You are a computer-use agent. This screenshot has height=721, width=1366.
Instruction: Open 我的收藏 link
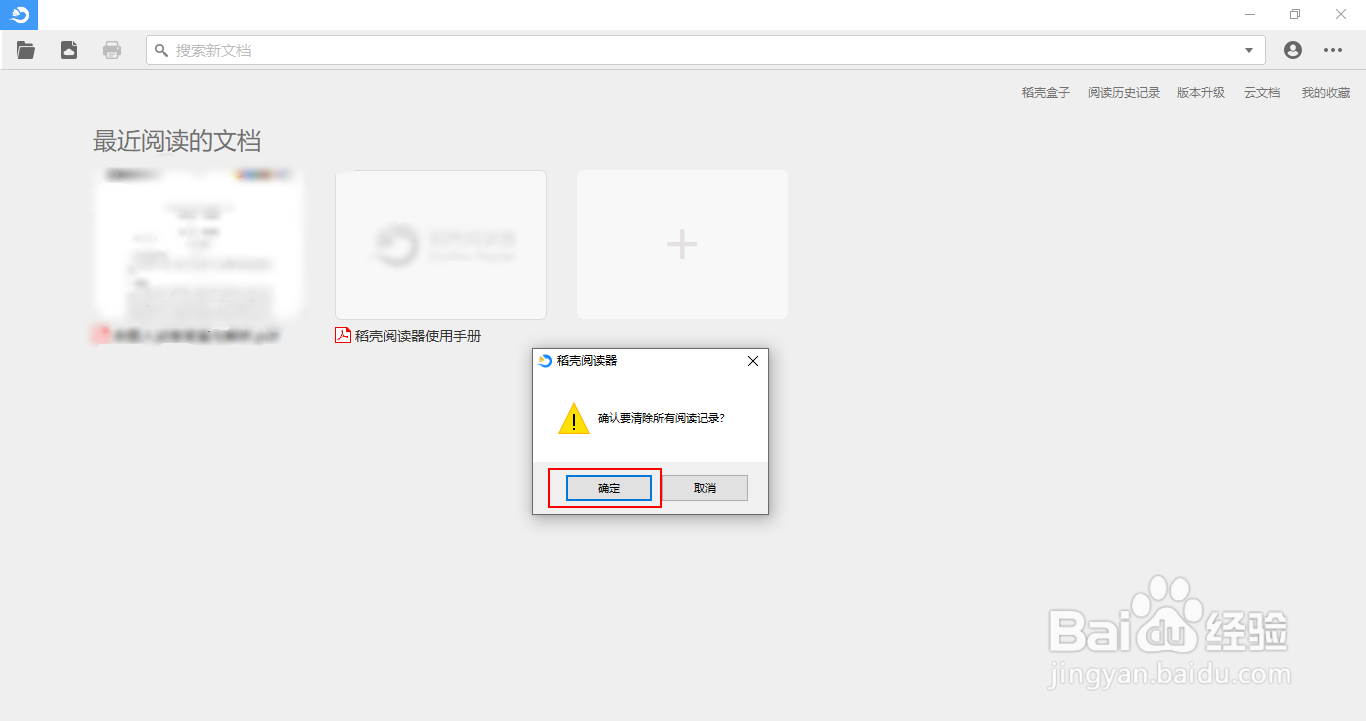click(x=1326, y=92)
